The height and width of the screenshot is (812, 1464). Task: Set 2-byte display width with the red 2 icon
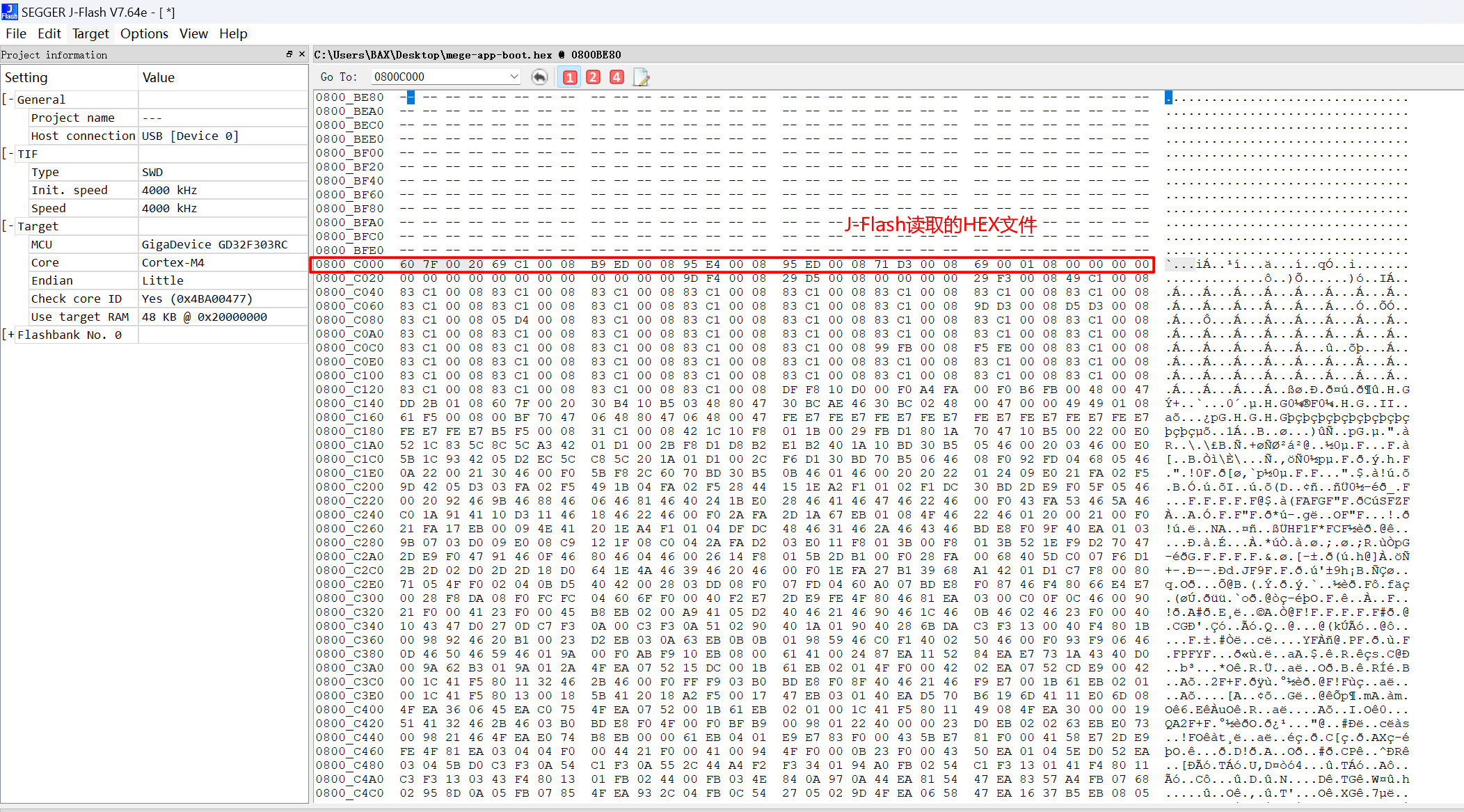tap(594, 77)
